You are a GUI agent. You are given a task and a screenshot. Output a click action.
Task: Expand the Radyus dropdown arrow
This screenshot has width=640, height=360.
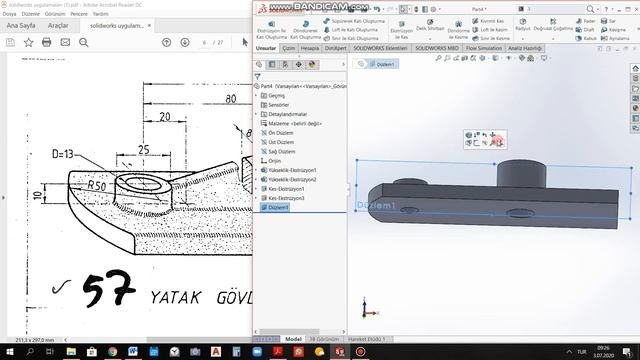point(523,39)
